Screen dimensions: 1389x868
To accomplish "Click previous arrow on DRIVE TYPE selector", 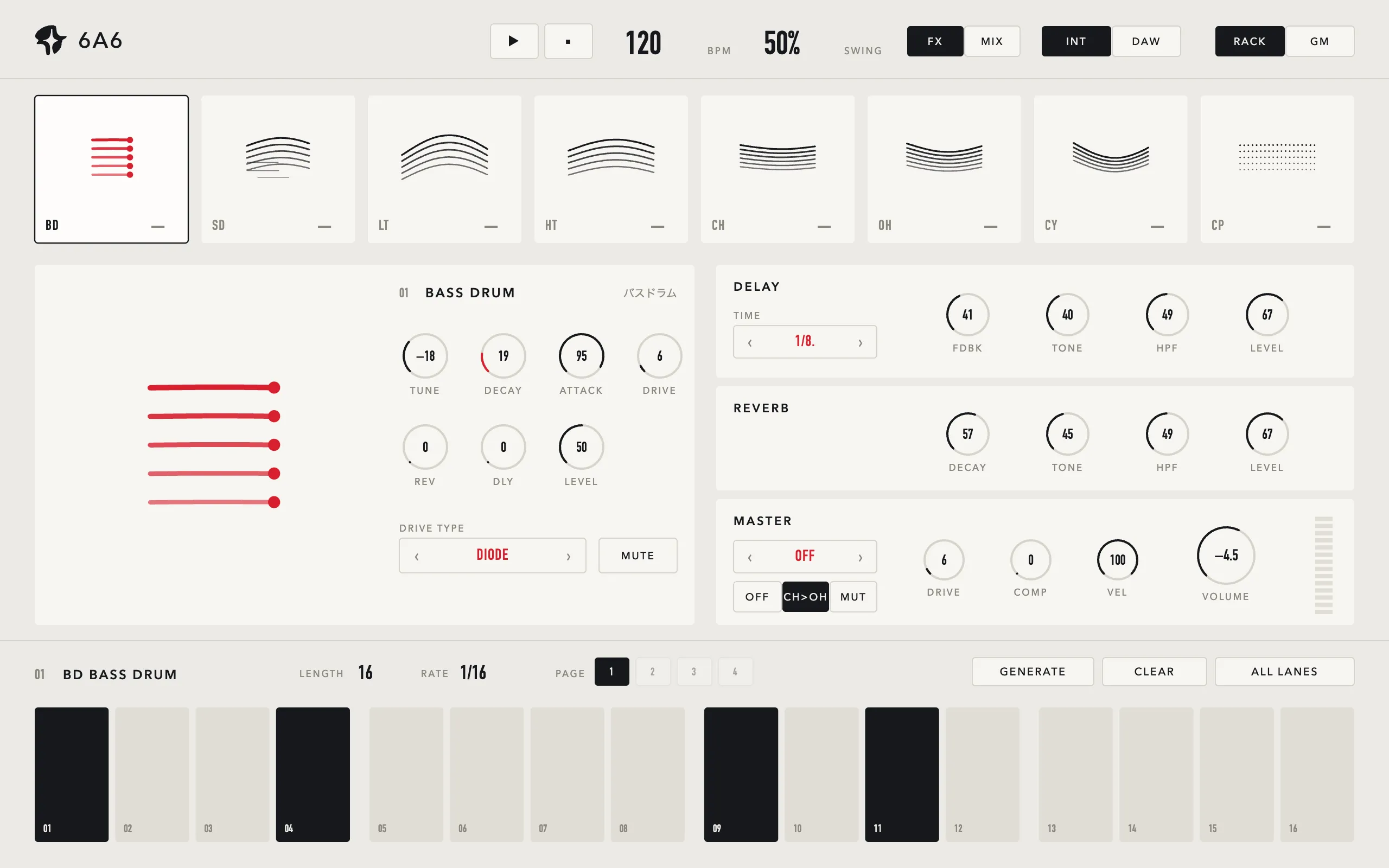I will point(417,556).
